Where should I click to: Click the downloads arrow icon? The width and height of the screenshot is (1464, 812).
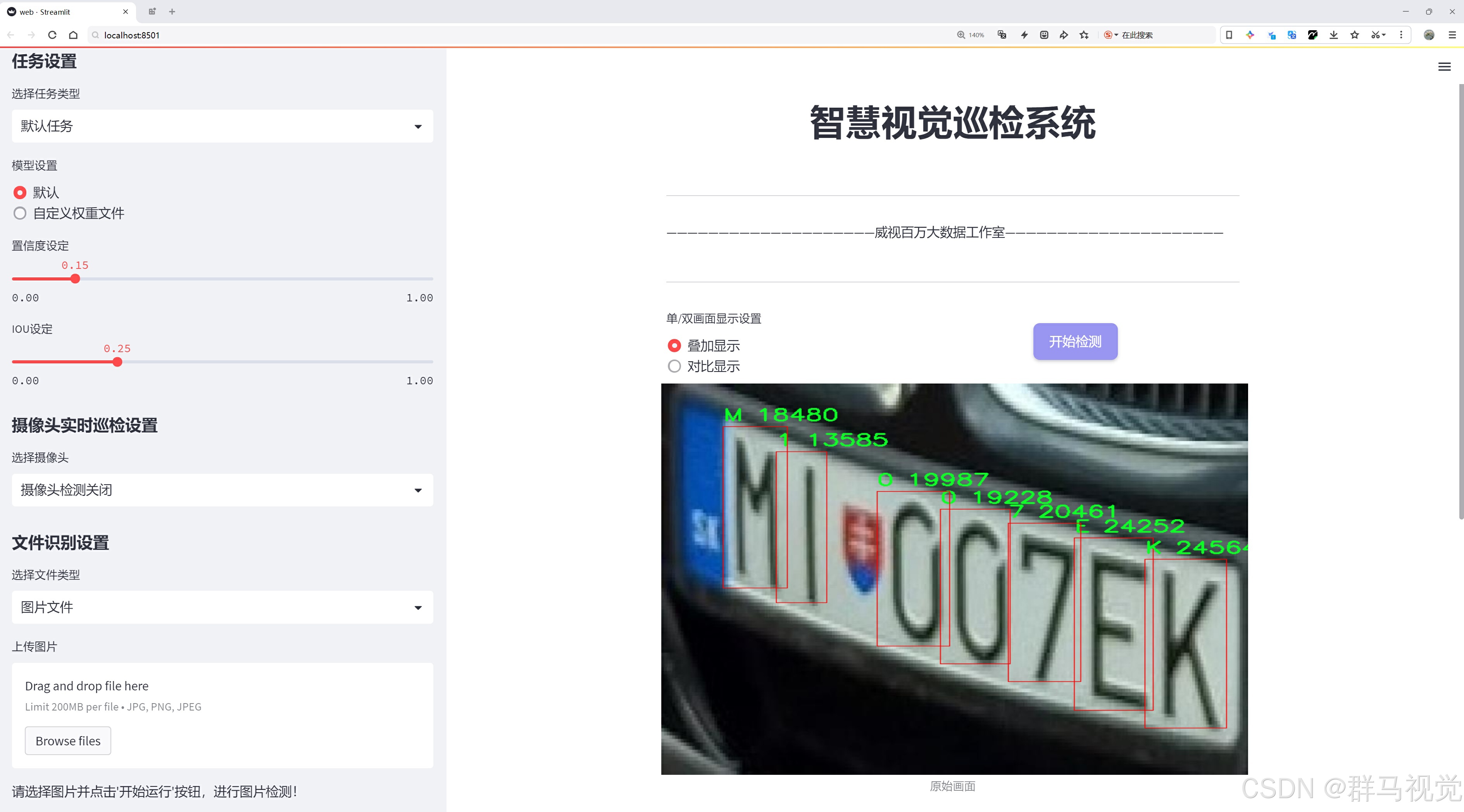point(1333,34)
